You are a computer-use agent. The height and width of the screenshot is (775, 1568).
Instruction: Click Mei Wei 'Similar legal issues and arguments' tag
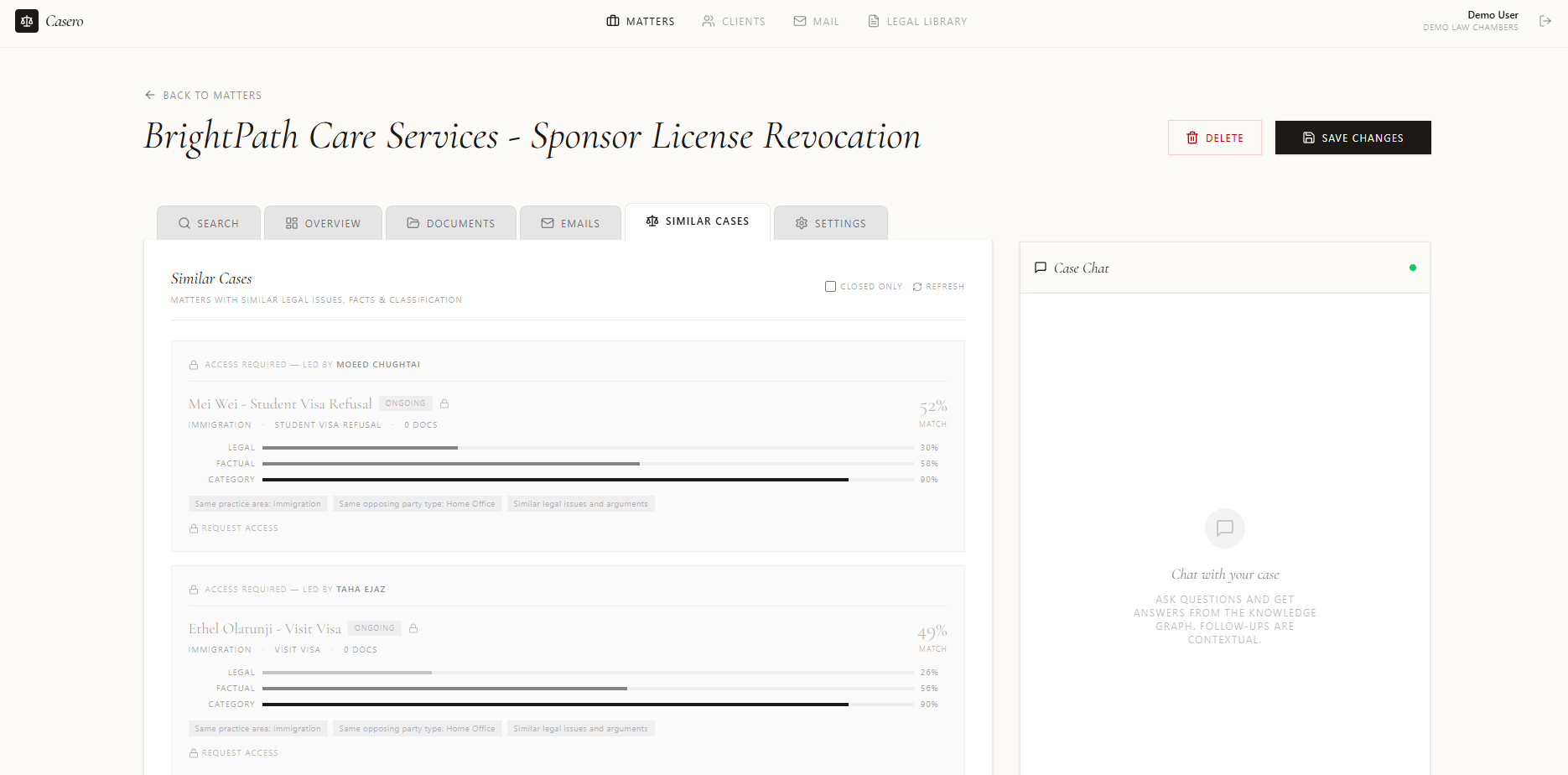(580, 504)
